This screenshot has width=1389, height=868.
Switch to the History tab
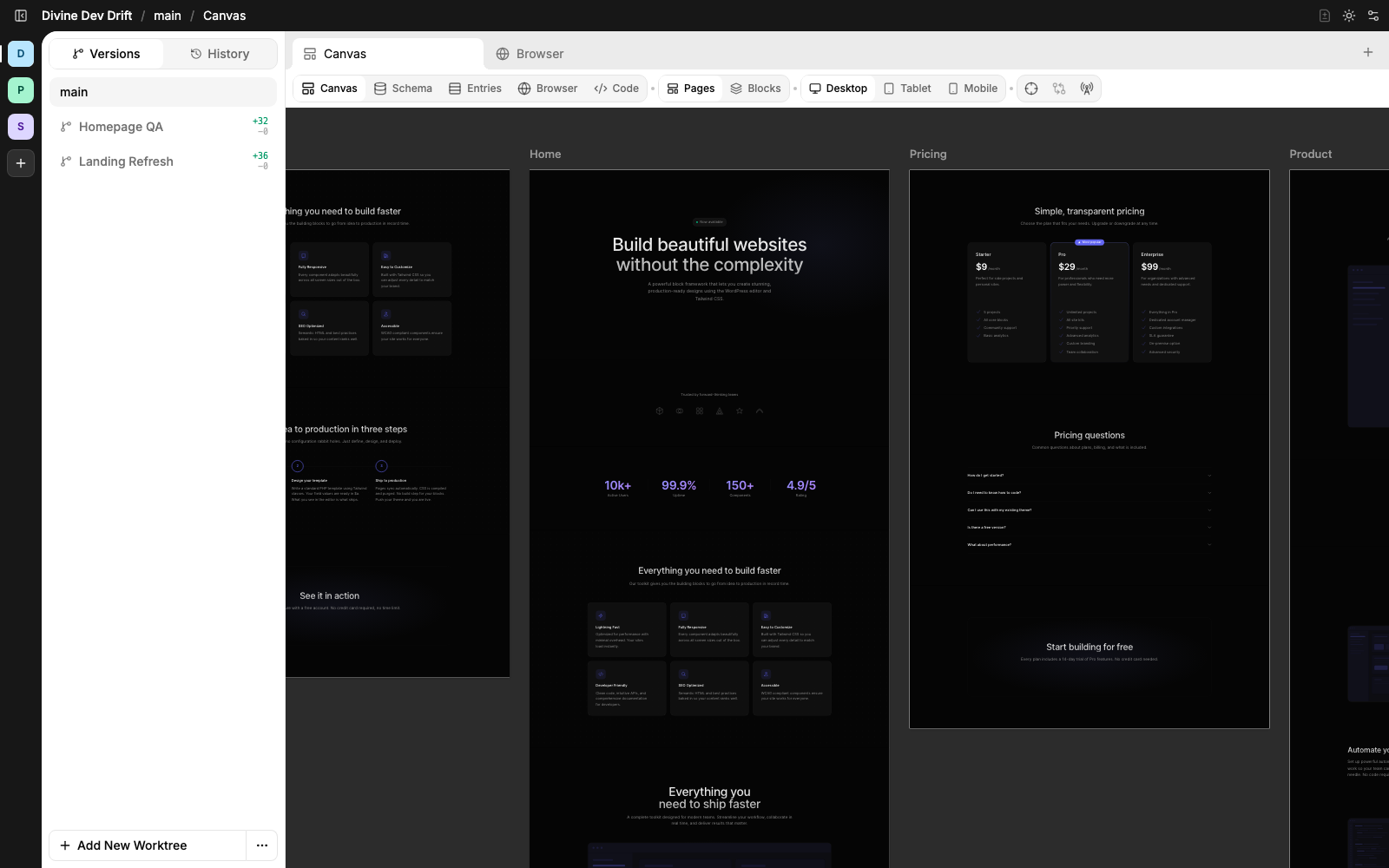220,54
